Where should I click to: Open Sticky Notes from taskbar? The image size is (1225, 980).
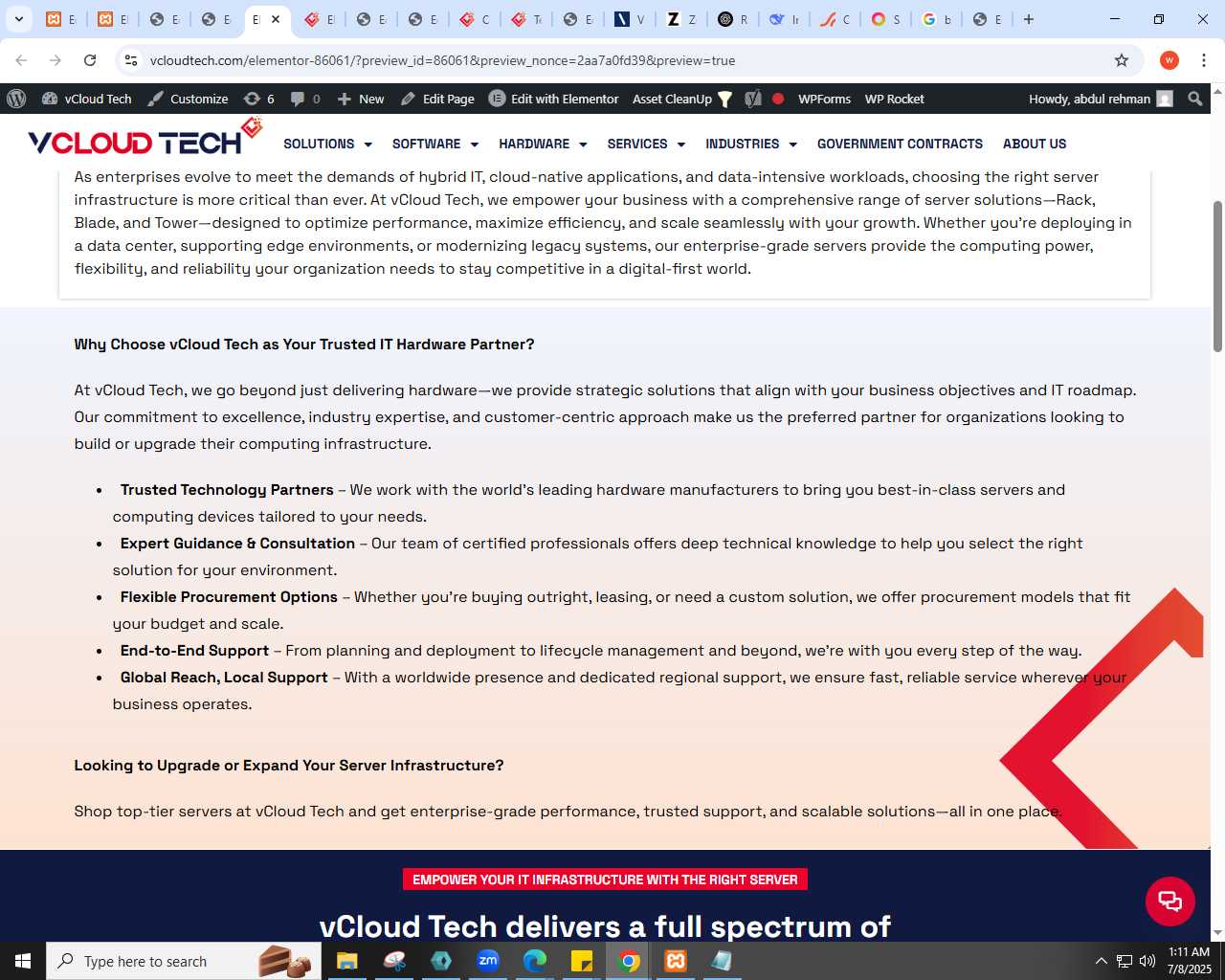coord(582,961)
